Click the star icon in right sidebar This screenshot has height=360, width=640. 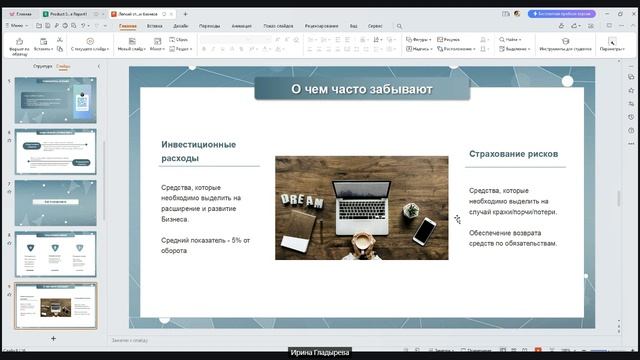631,90
